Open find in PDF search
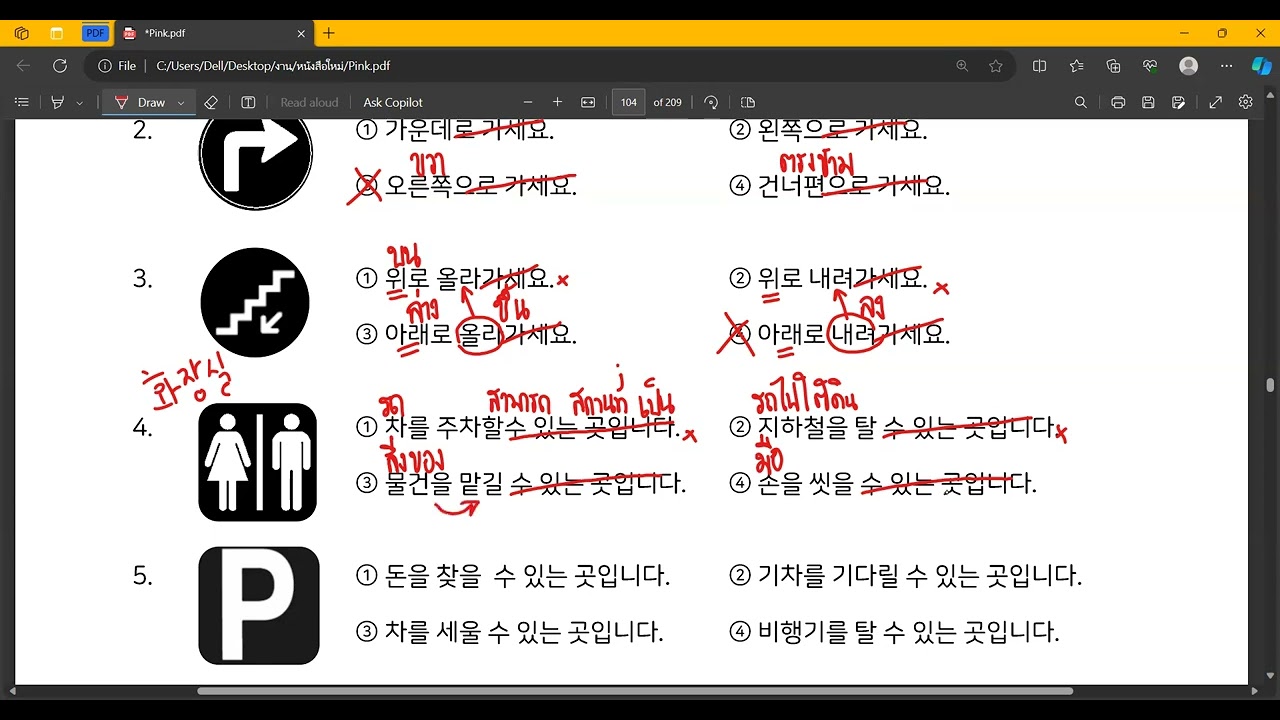Screen dimensions: 1280x720 click(1081, 102)
